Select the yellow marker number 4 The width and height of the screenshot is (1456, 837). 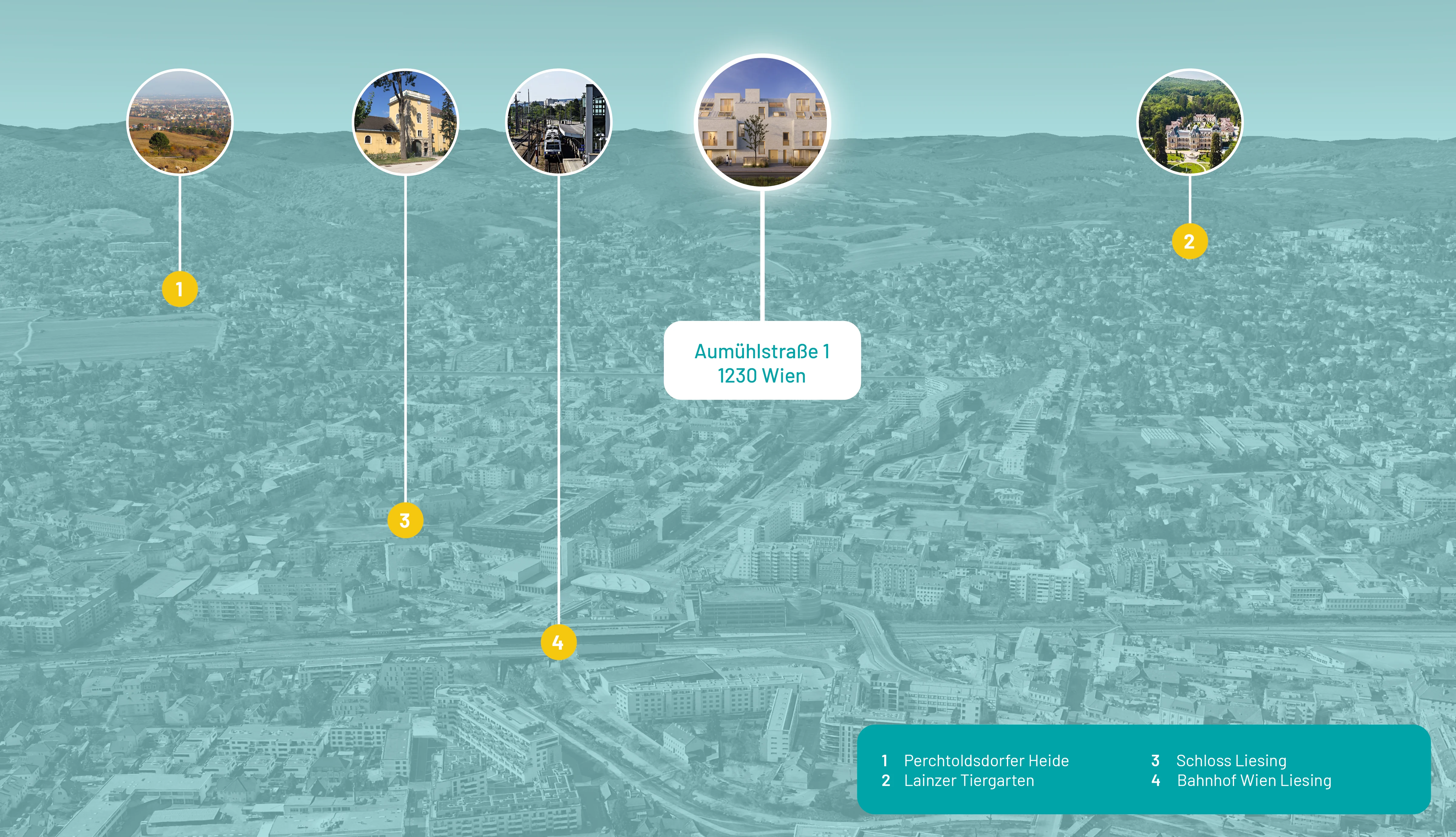click(x=558, y=642)
